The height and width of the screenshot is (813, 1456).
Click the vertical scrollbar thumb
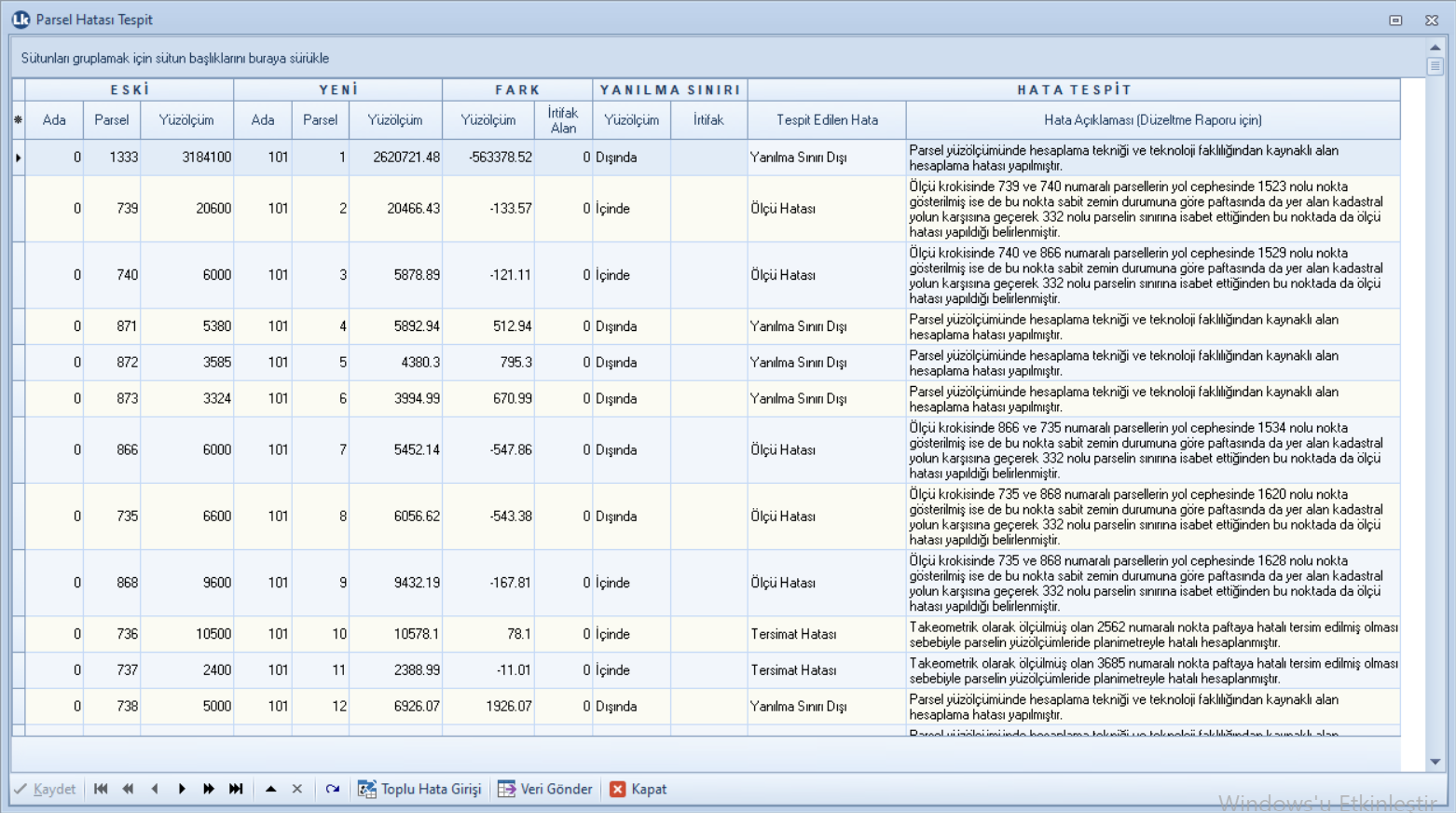point(1435,66)
